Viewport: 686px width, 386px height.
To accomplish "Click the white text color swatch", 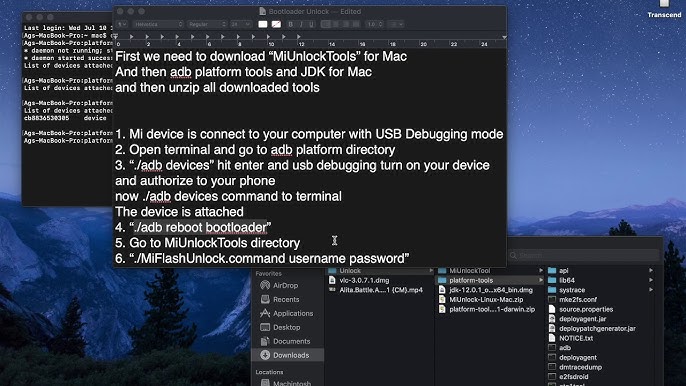I will click(262, 24).
